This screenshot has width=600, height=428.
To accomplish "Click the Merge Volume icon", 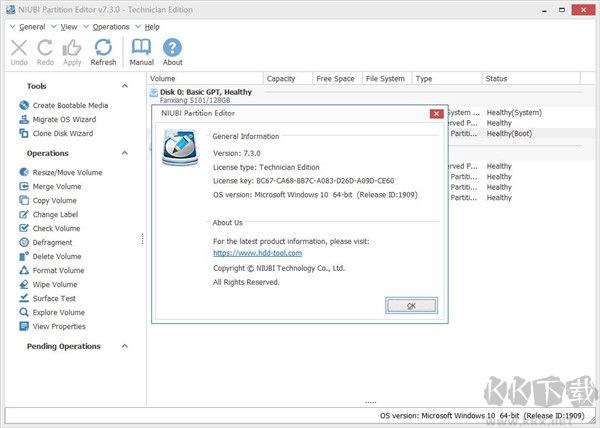I will coord(24,186).
